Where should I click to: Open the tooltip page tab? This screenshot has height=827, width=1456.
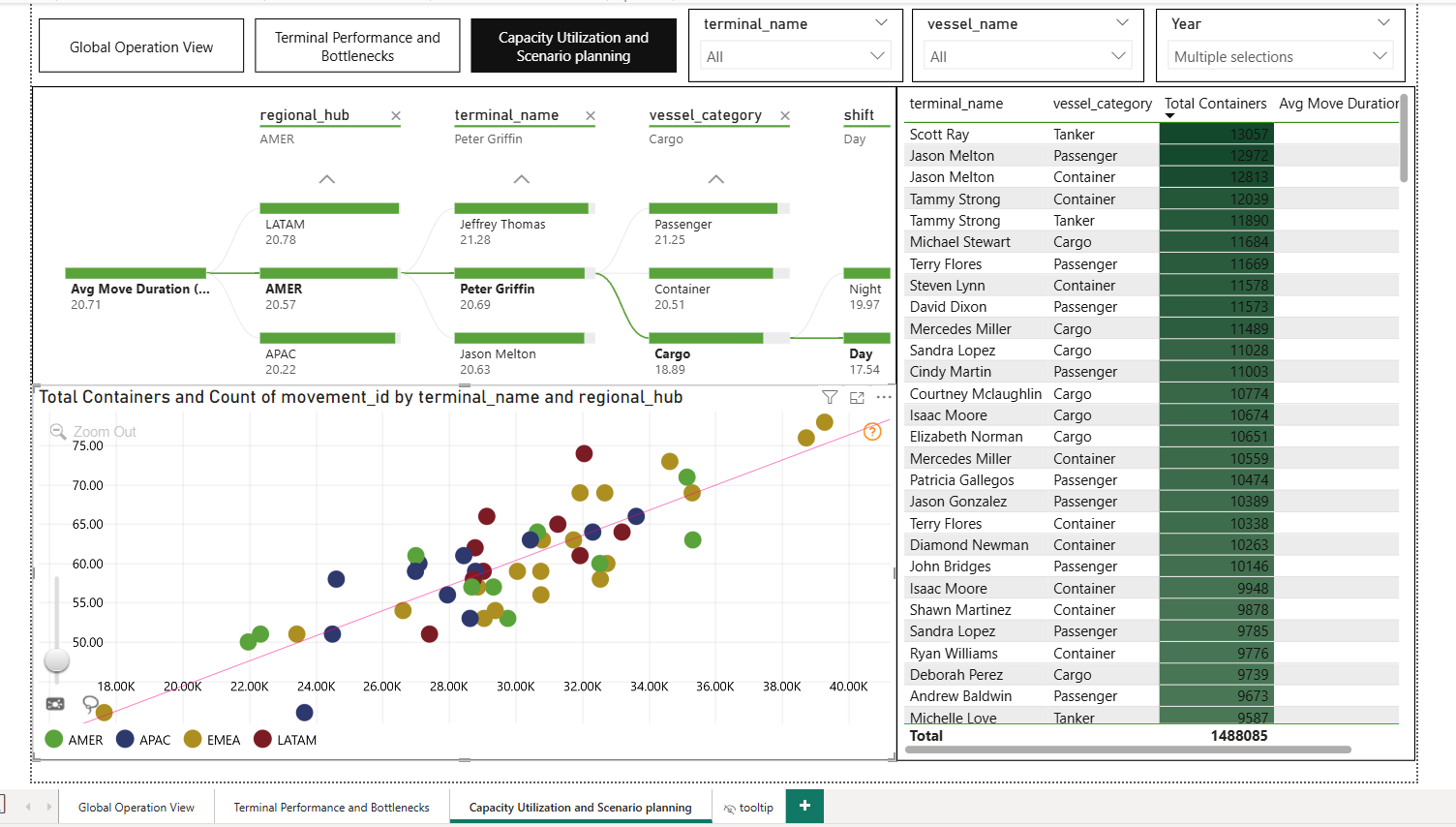tap(749, 808)
